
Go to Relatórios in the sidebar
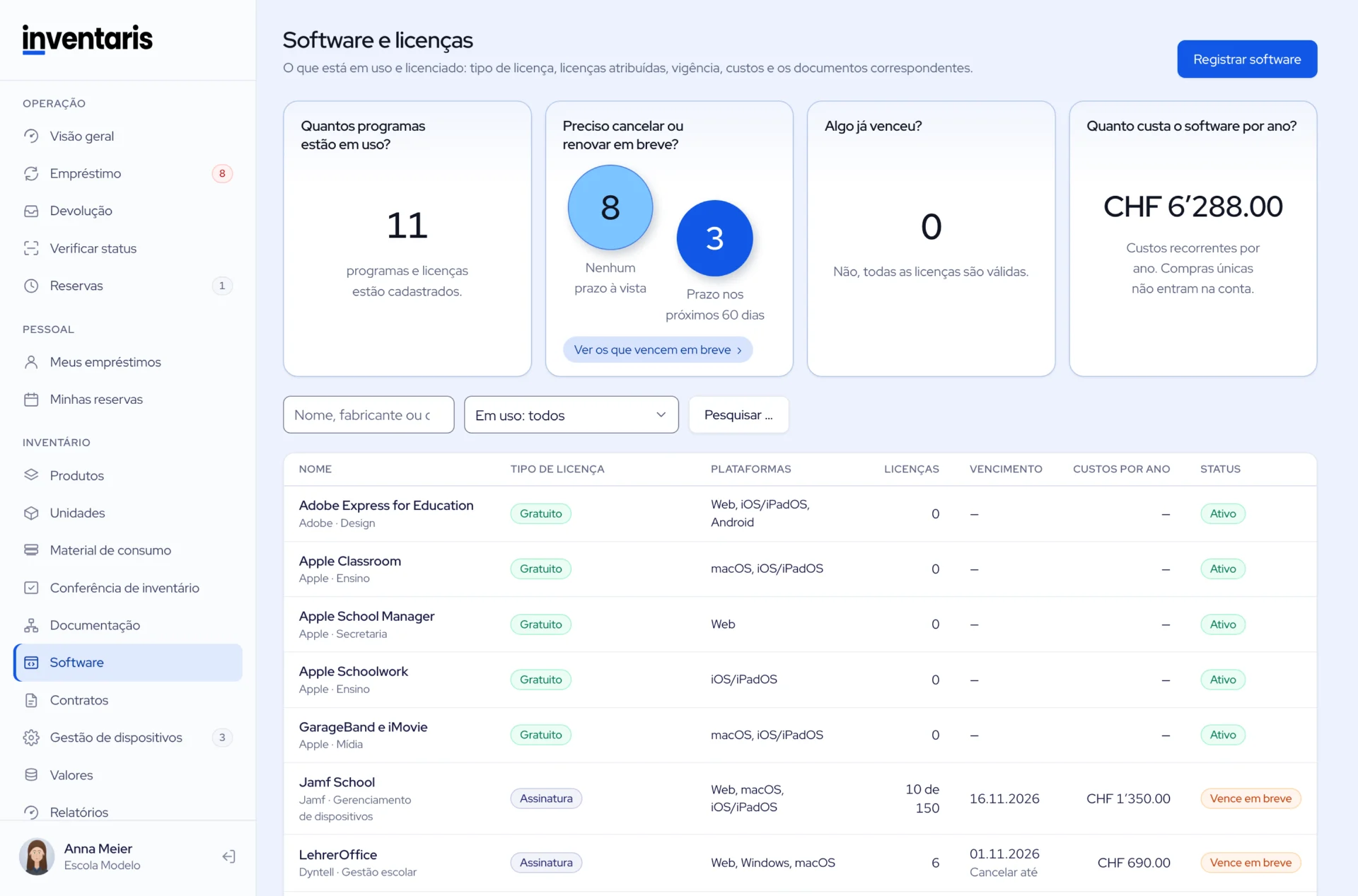click(128, 812)
